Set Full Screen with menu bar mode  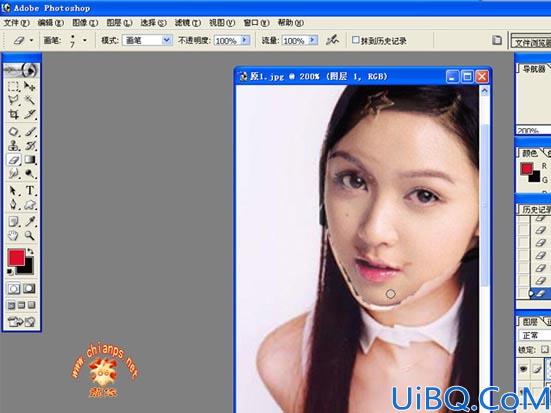click(x=21, y=305)
